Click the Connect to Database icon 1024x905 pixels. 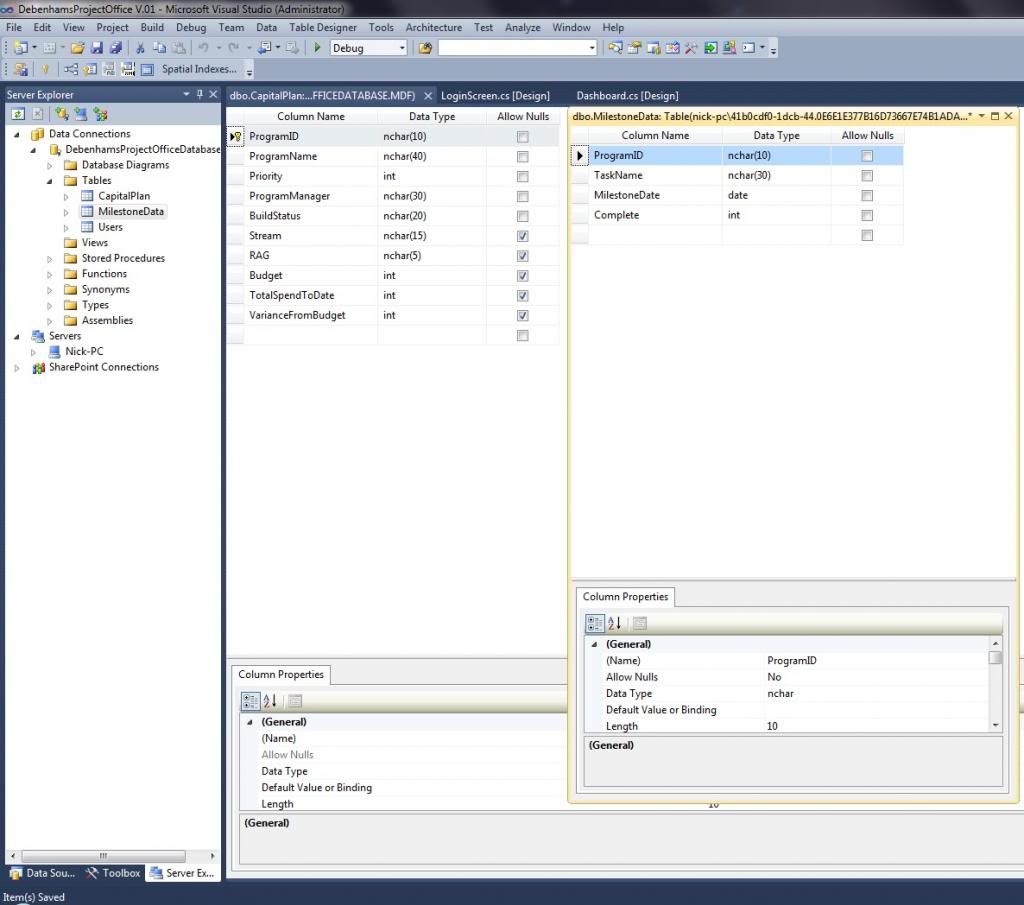pos(61,114)
